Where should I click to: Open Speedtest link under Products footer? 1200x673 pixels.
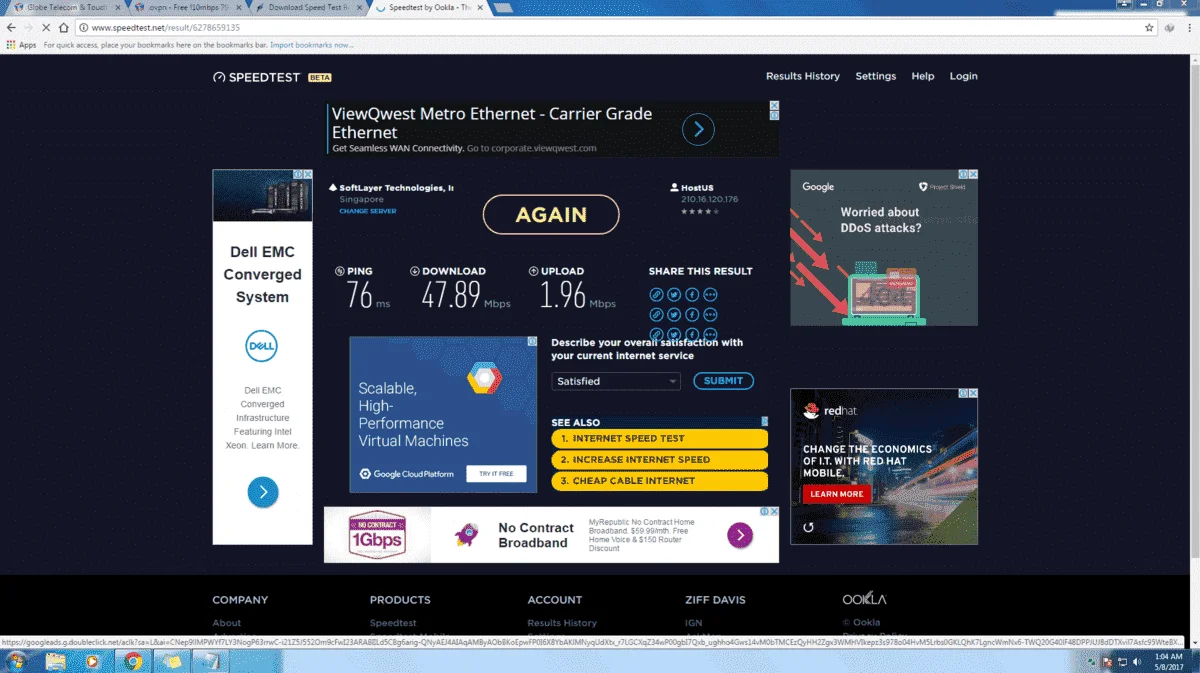393,623
